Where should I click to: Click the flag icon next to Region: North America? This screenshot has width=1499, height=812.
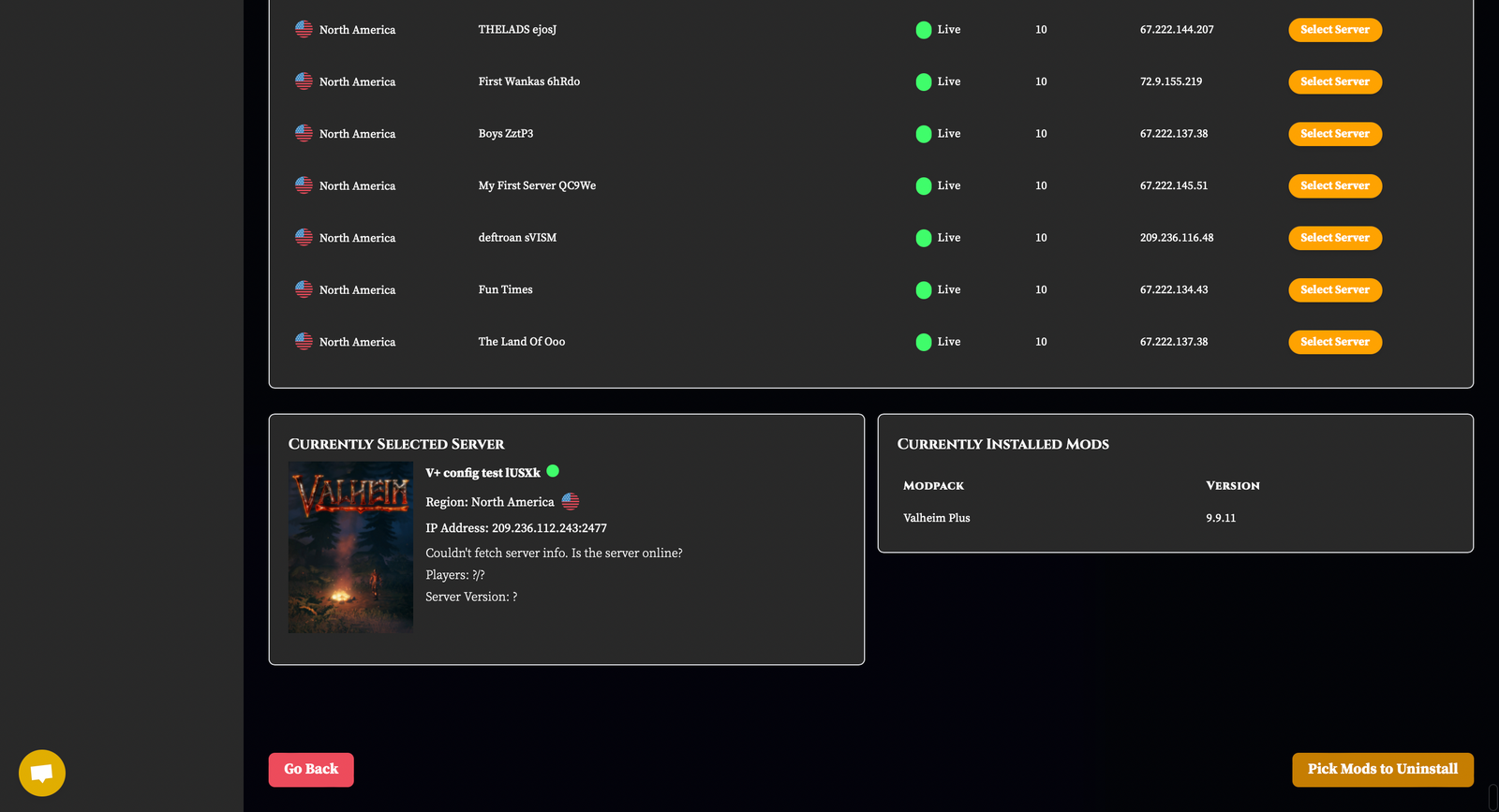[570, 502]
